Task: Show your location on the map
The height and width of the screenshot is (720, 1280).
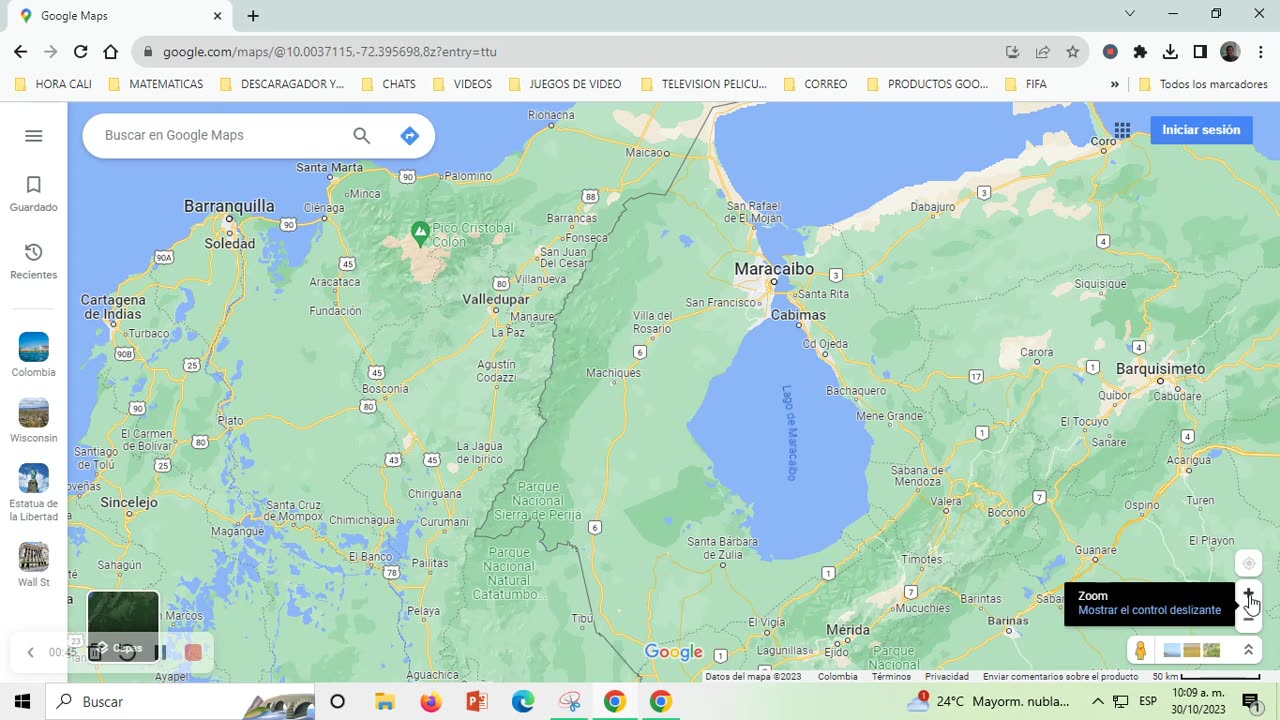Action: click(1248, 563)
